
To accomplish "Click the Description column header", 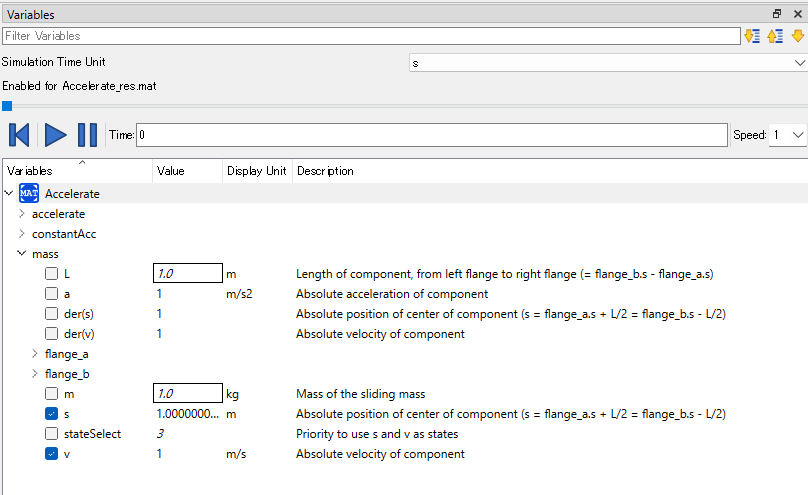I will pos(325,171).
